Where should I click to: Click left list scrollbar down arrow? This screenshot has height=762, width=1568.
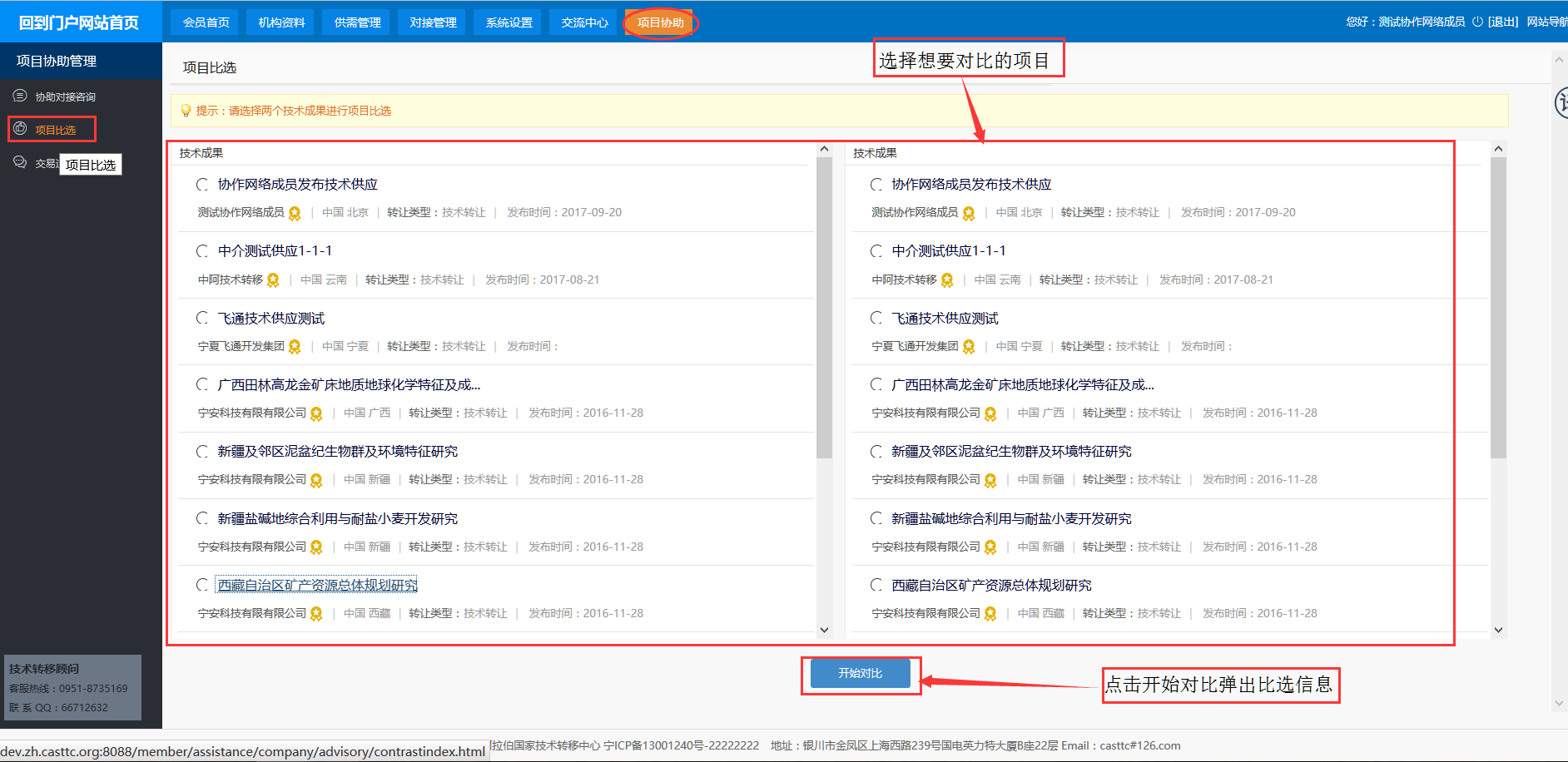824,630
